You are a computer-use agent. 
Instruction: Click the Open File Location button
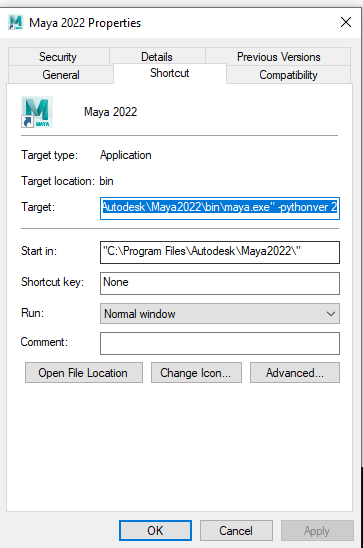pyautogui.click(x=84, y=373)
